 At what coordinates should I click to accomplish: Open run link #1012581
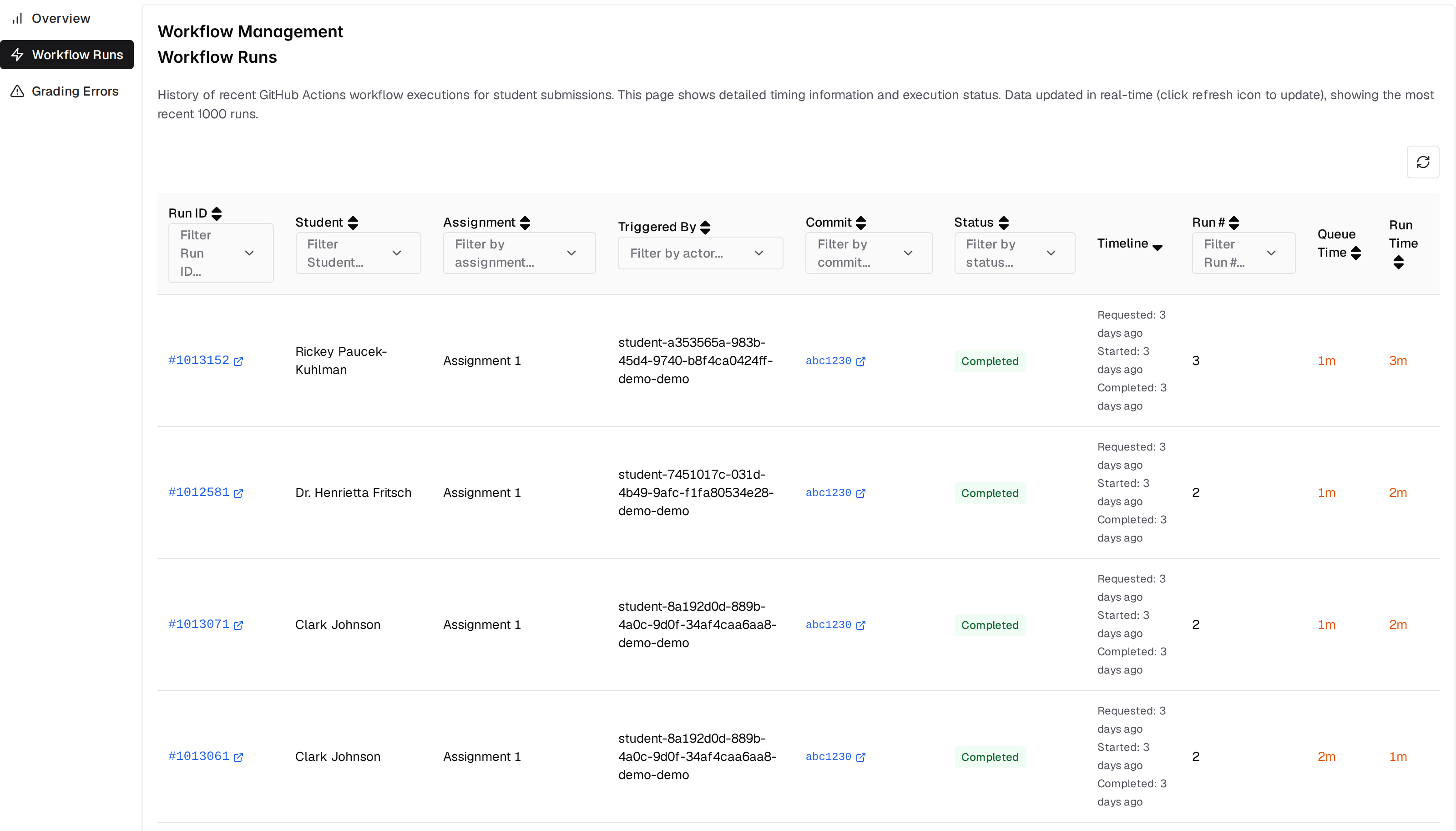(198, 492)
